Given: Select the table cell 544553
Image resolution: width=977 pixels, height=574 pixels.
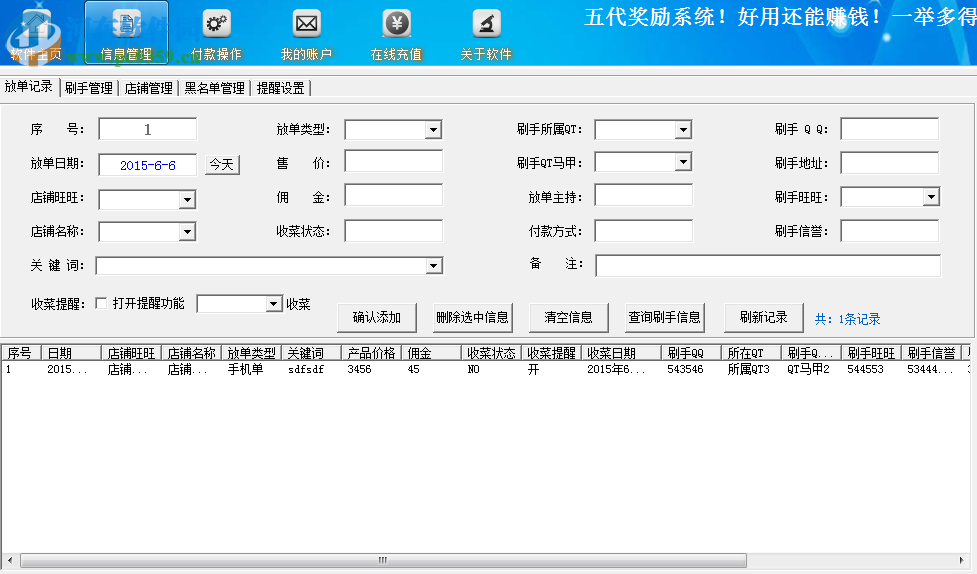Looking at the screenshot, I should pyautogui.click(x=865, y=370).
